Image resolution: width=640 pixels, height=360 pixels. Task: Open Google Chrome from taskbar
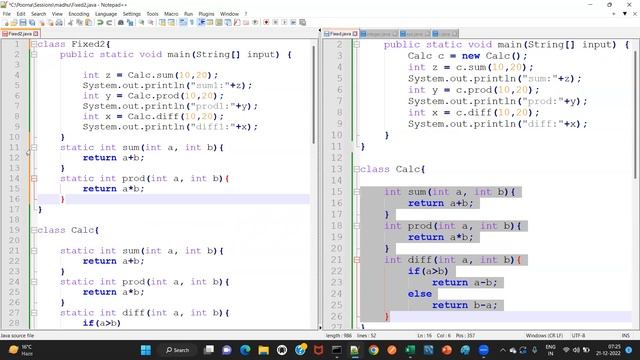373,350
